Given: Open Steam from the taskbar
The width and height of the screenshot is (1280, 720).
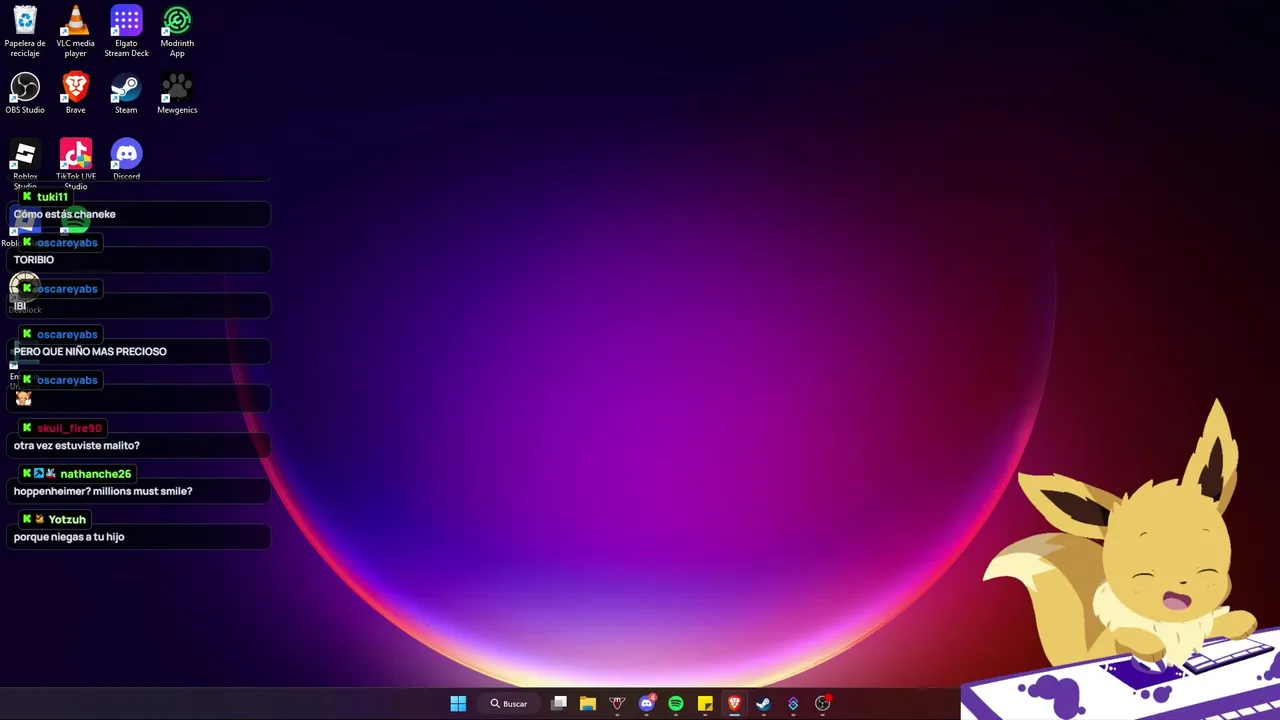Looking at the screenshot, I should (x=763, y=704).
